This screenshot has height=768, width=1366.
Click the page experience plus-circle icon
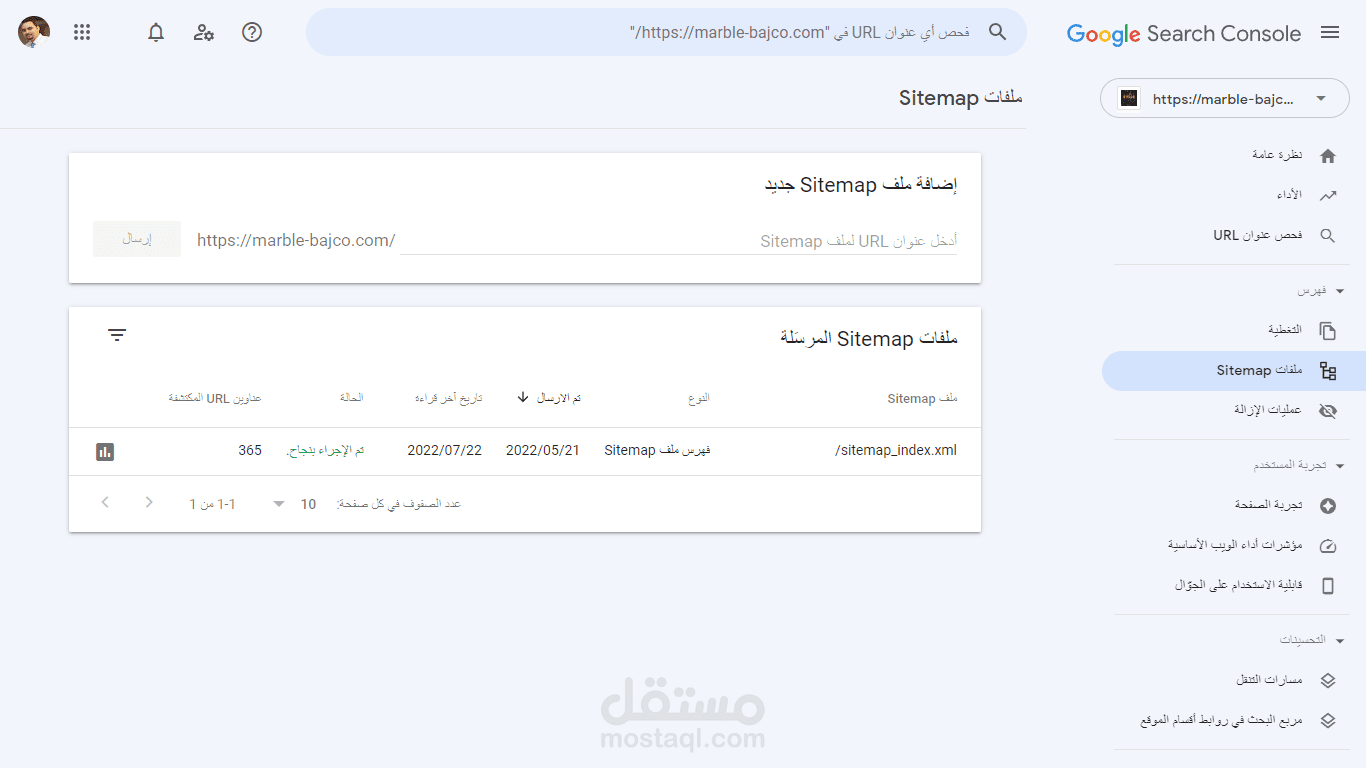1328,506
